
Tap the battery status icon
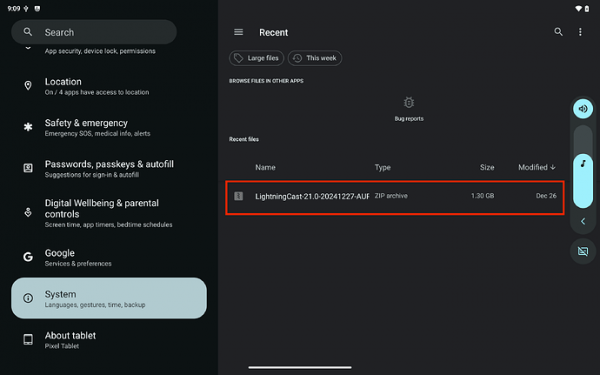click(x=587, y=8)
